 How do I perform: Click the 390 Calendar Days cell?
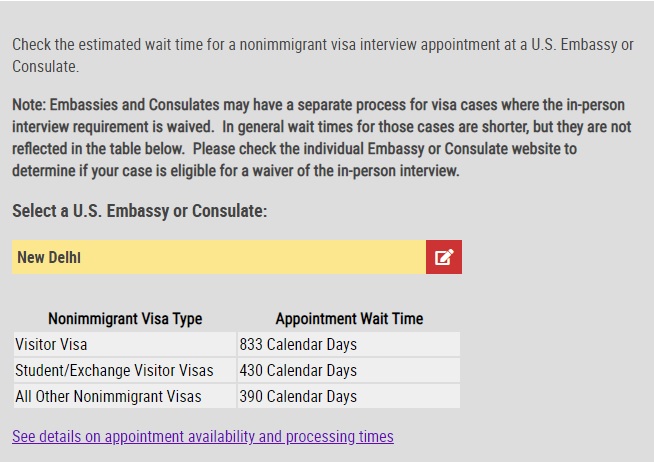[x=298, y=397]
